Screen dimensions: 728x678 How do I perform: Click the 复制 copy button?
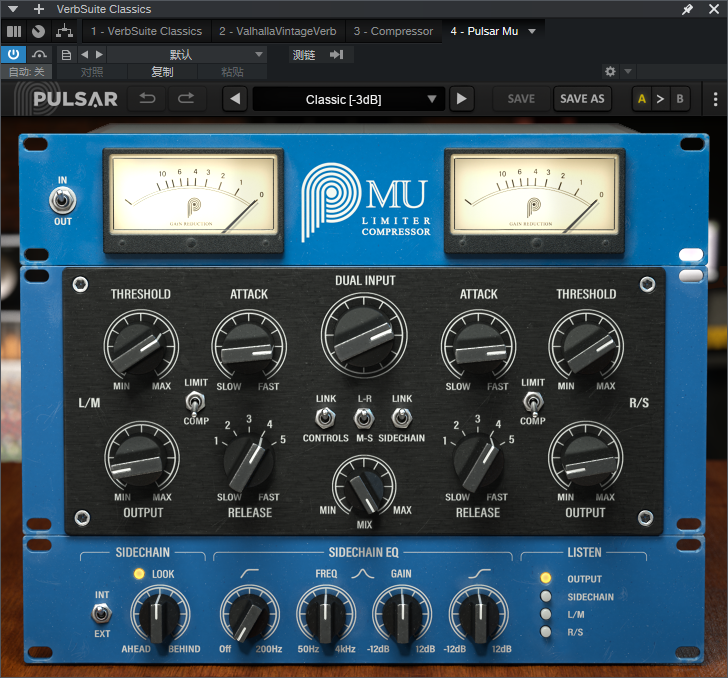162,72
